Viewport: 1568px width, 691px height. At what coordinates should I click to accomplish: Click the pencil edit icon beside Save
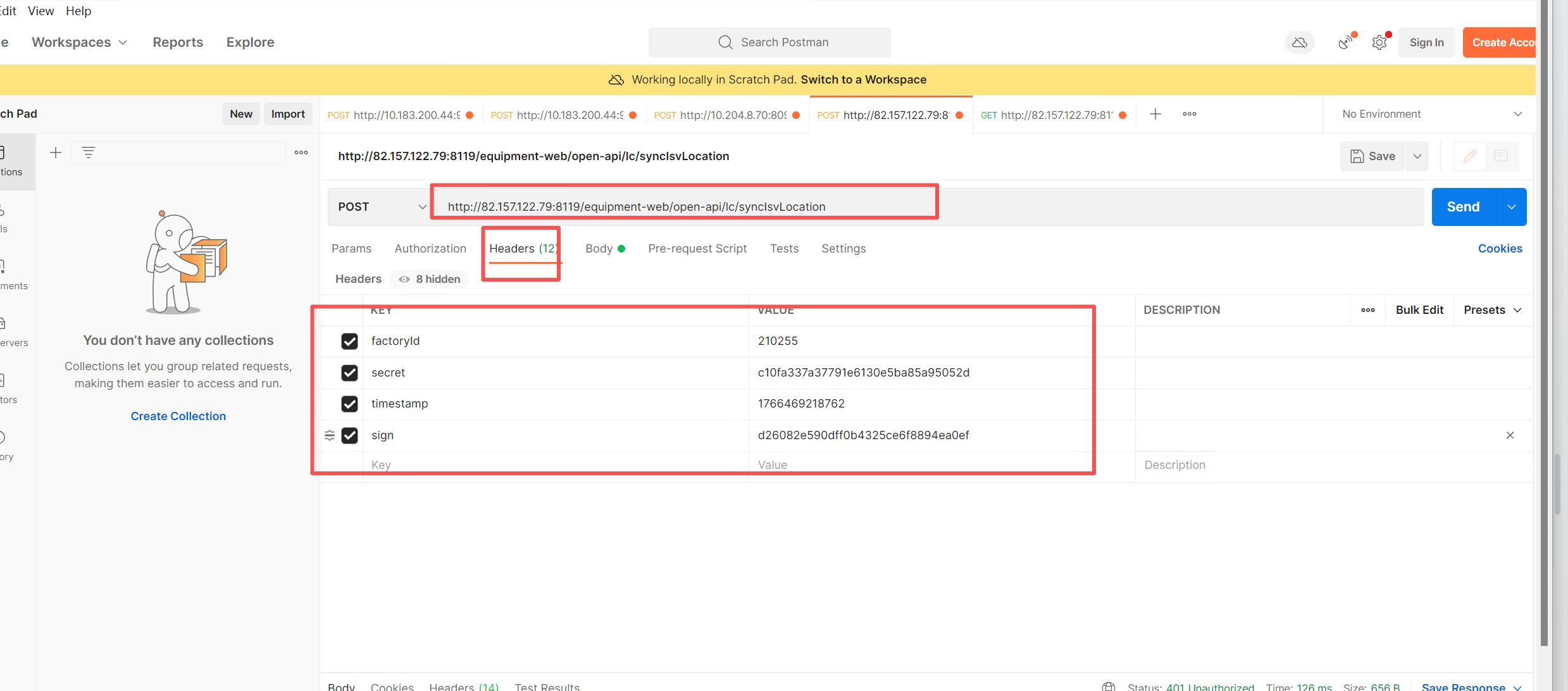click(x=1469, y=156)
